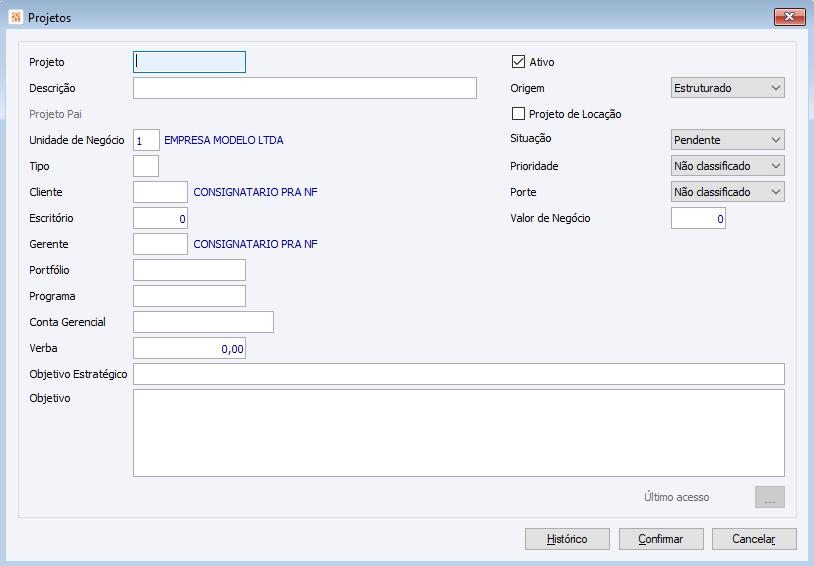Click the Último acesso label
Viewport: 814px width, 566px height.
tap(676, 497)
